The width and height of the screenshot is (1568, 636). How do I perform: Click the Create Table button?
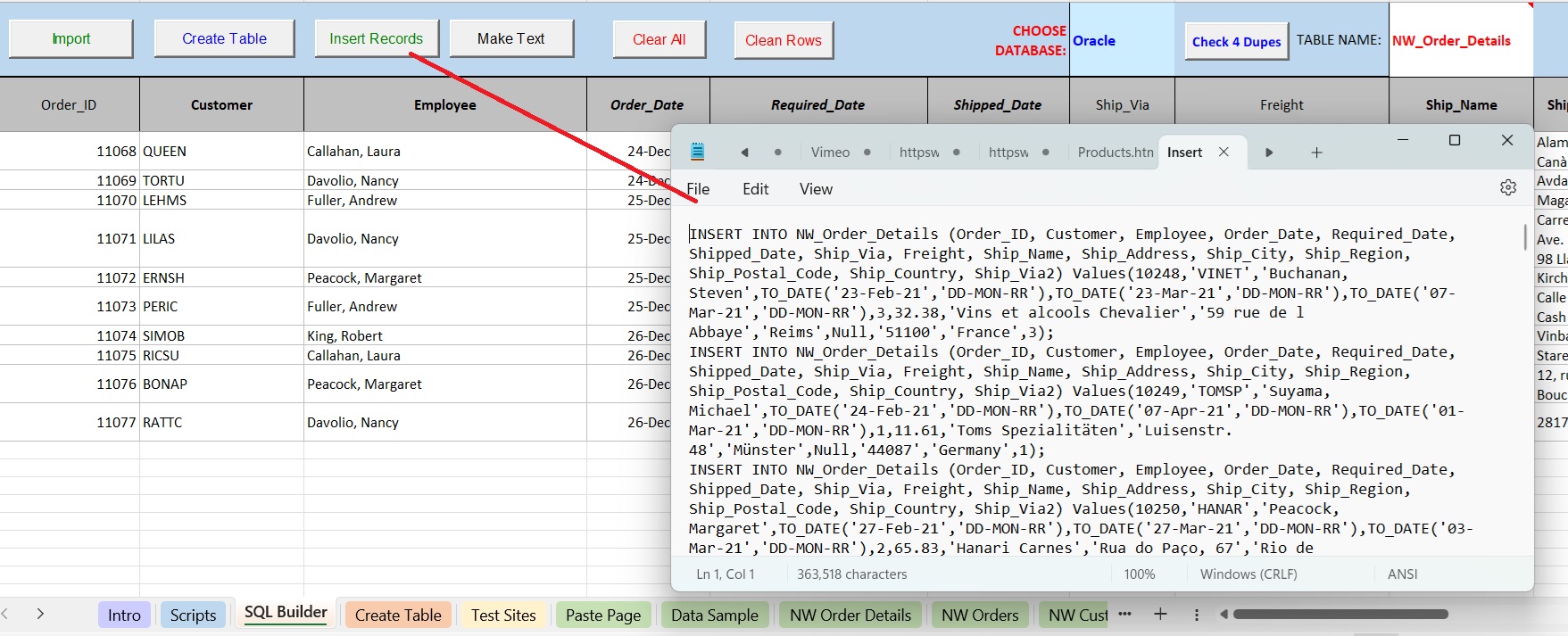click(x=224, y=38)
